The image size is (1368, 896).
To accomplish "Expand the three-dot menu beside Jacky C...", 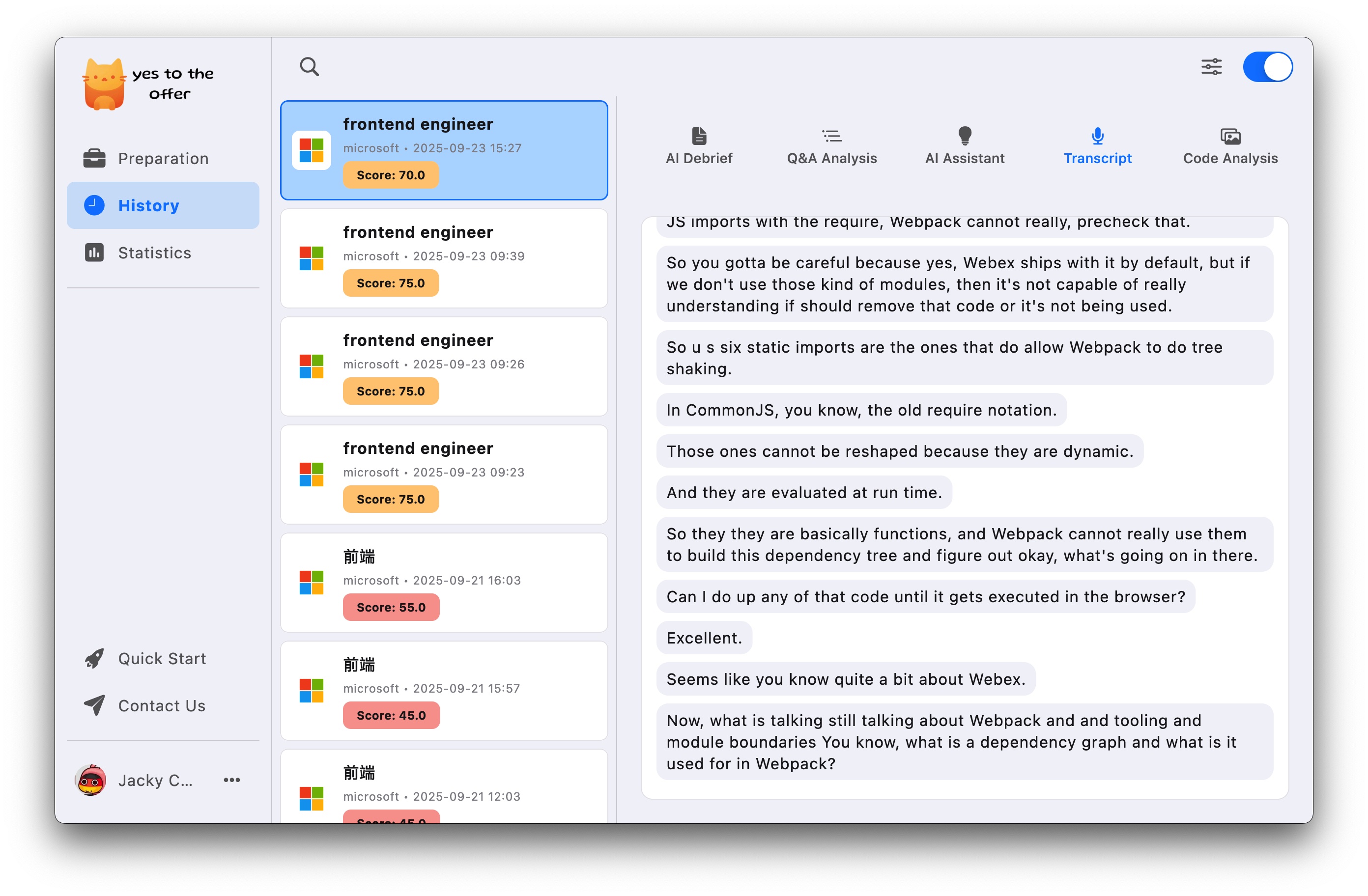I will coord(231,780).
